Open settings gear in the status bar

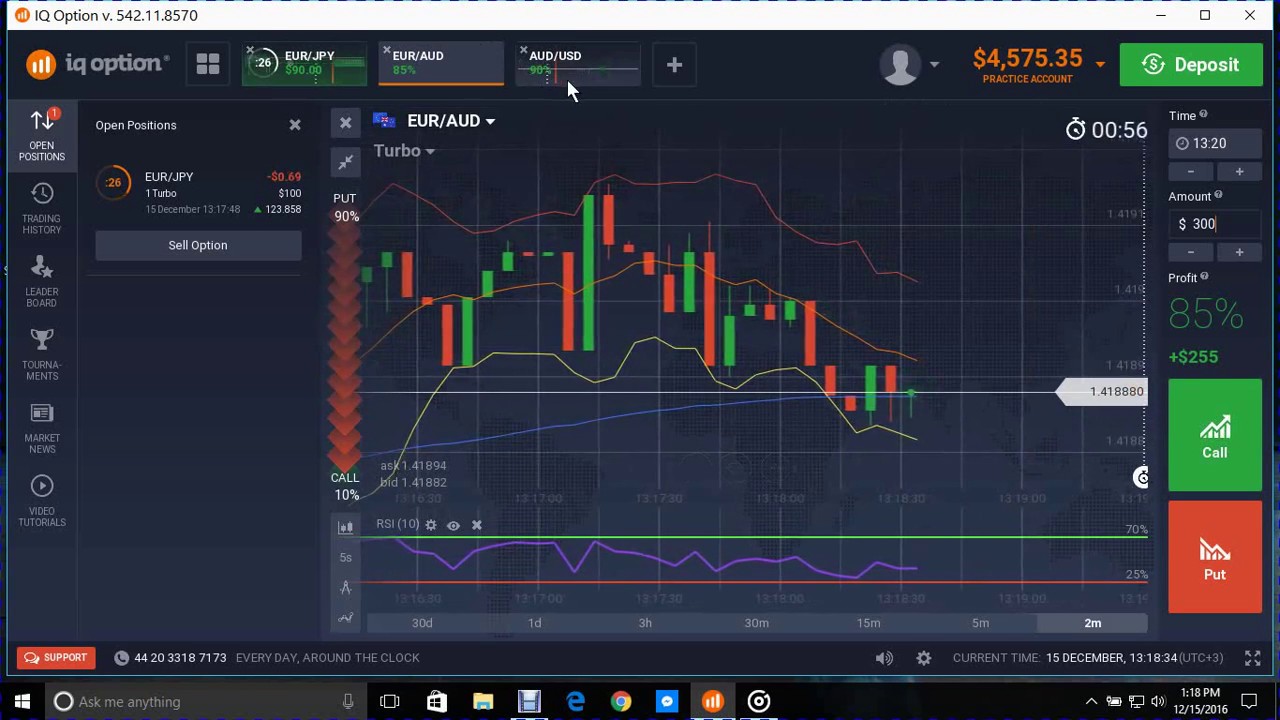[923, 658]
